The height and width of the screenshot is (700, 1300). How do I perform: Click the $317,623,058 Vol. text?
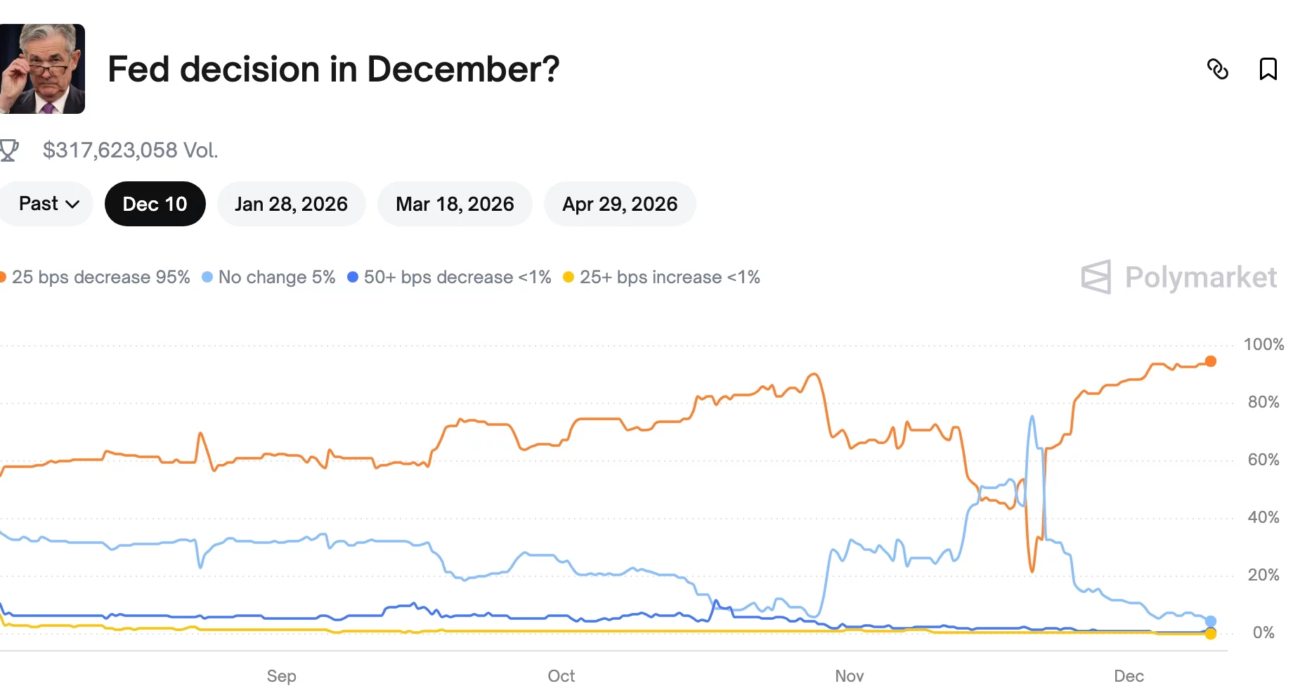click(x=130, y=151)
